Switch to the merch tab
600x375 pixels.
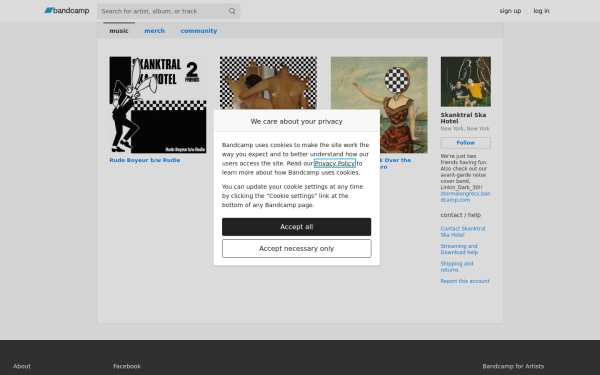[x=155, y=31]
